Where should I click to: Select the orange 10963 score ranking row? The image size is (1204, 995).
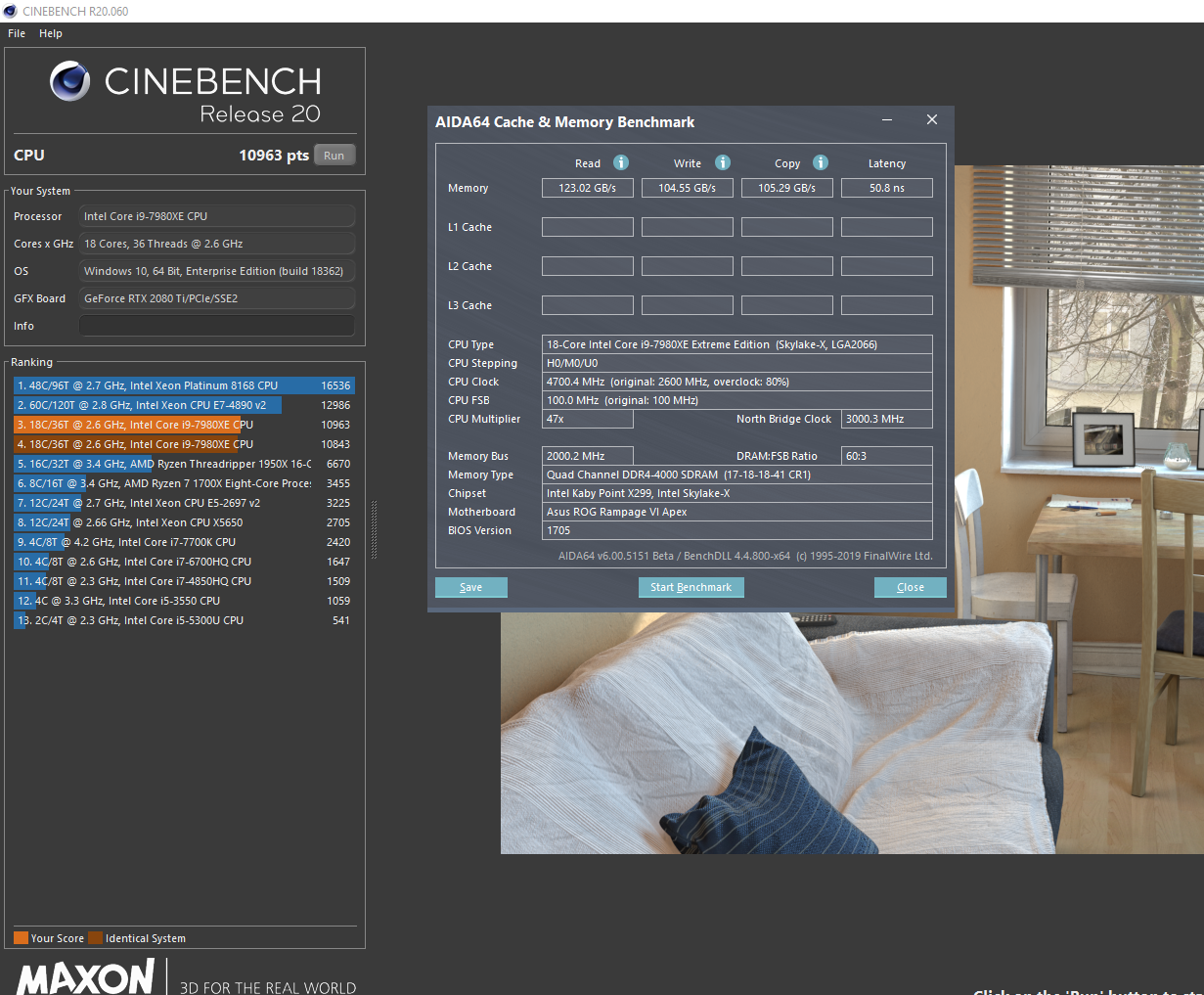tap(184, 425)
